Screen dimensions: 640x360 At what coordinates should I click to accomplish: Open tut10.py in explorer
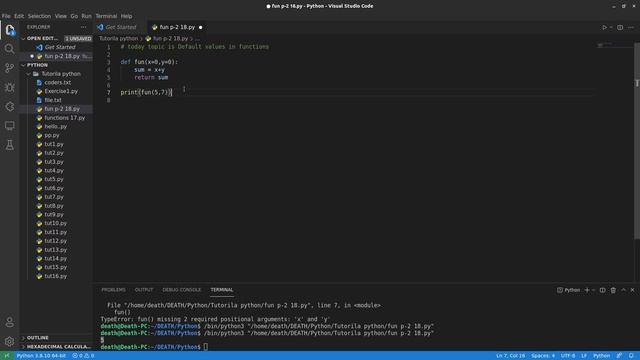[56, 223]
